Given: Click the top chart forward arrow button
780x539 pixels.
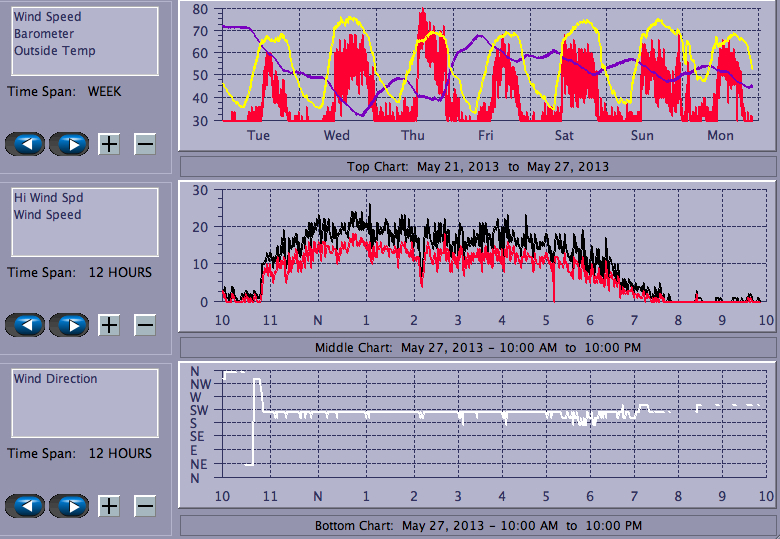Looking at the screenshot, I should click(x=69, y=144).
